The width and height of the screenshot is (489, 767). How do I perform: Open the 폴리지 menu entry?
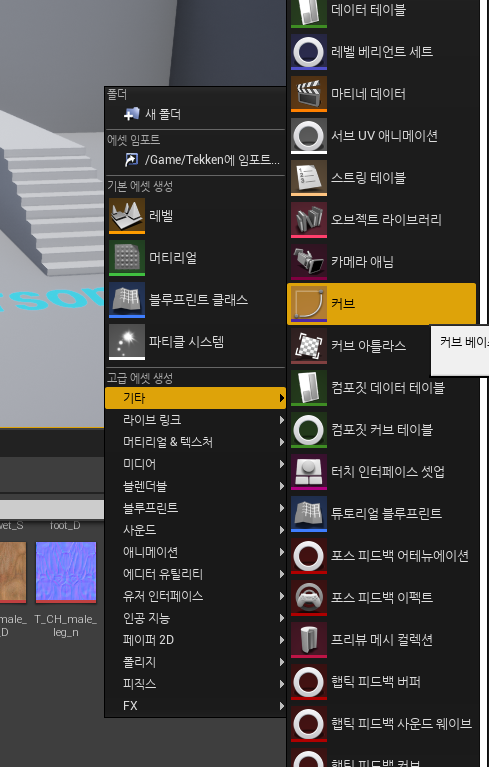tap(195, 662)
